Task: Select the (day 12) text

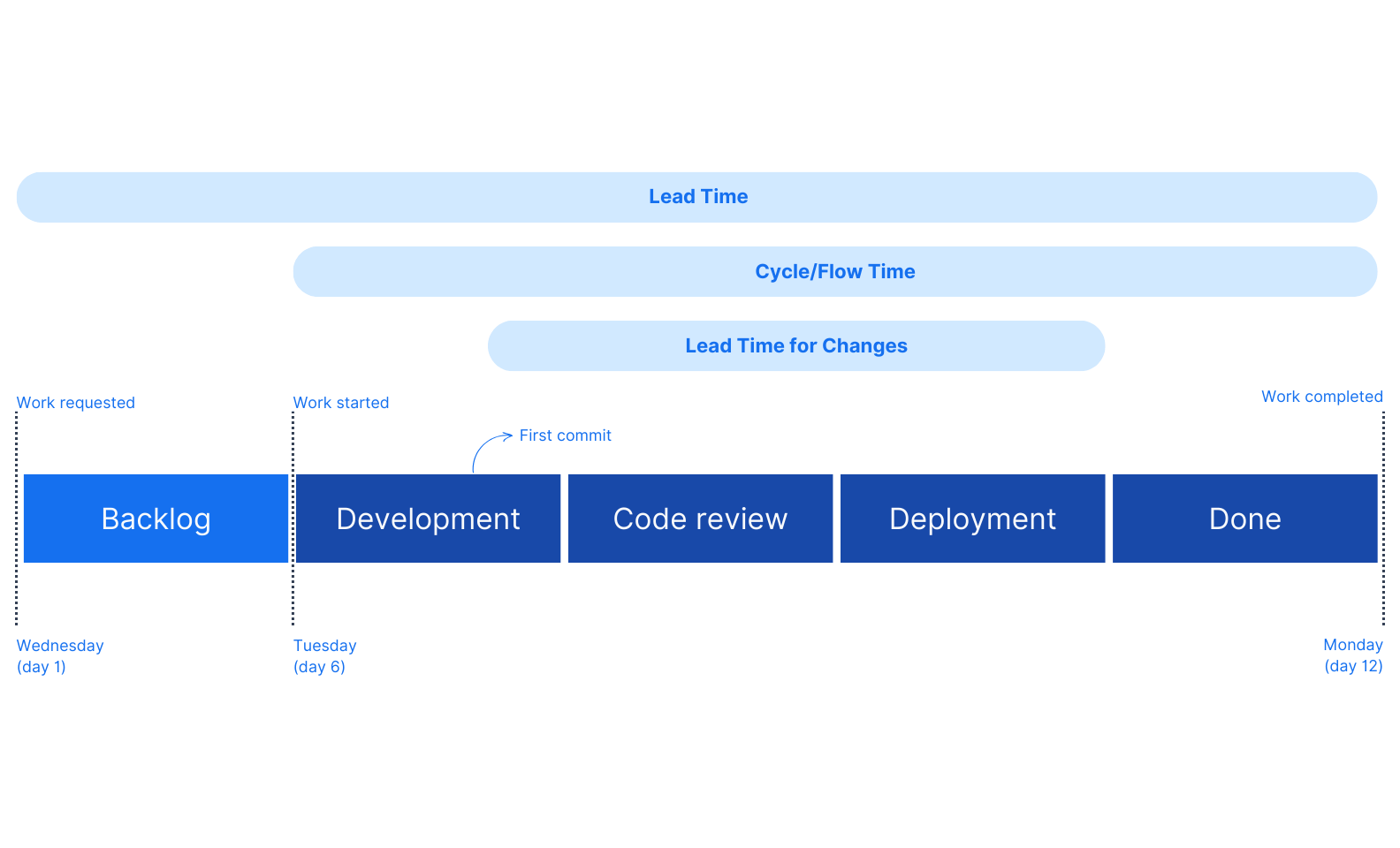Action: pos(1353,666)
